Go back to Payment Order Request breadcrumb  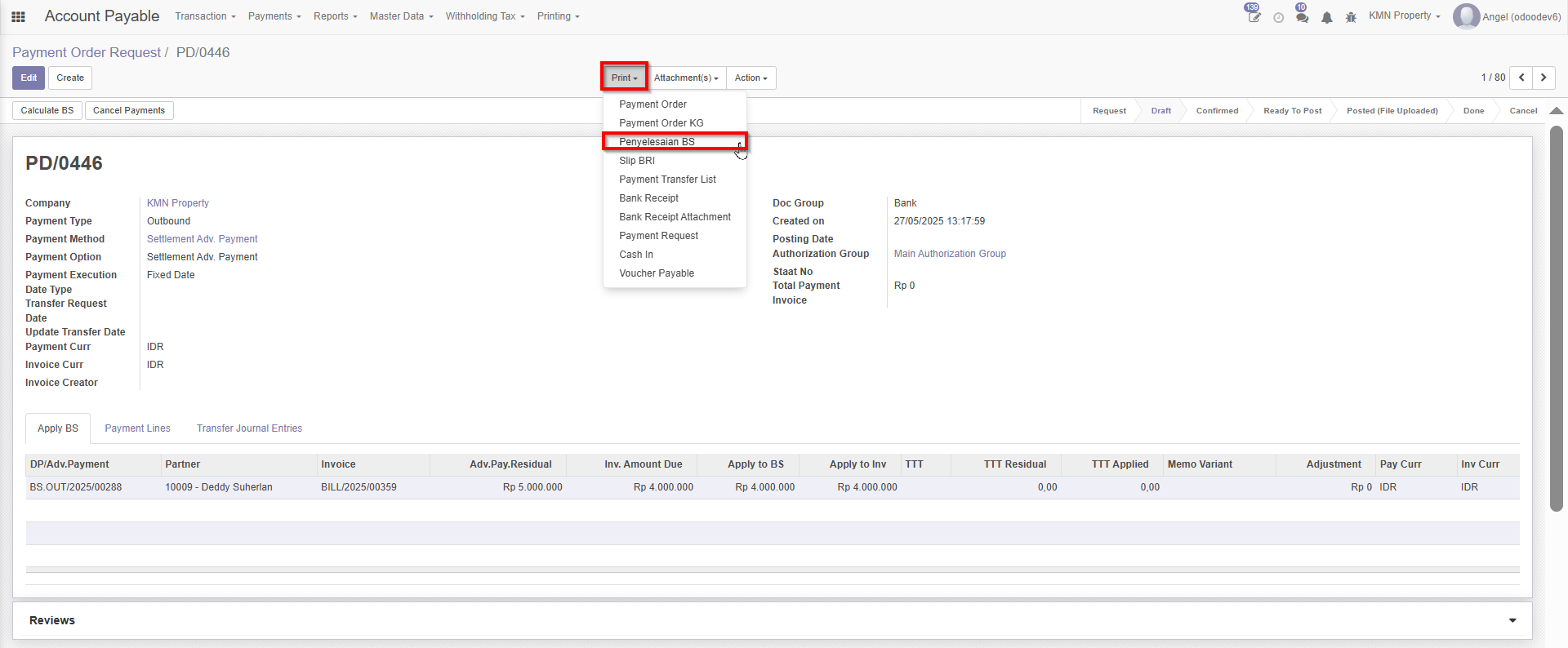[x=87, y=52]
